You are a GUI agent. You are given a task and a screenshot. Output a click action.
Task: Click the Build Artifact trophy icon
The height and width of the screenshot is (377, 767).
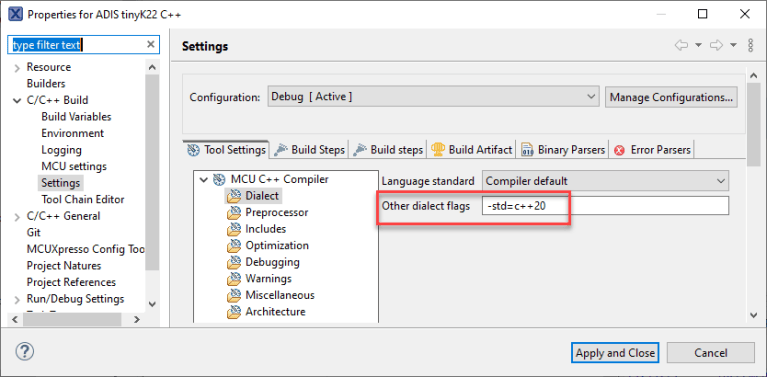pos(437,149)
